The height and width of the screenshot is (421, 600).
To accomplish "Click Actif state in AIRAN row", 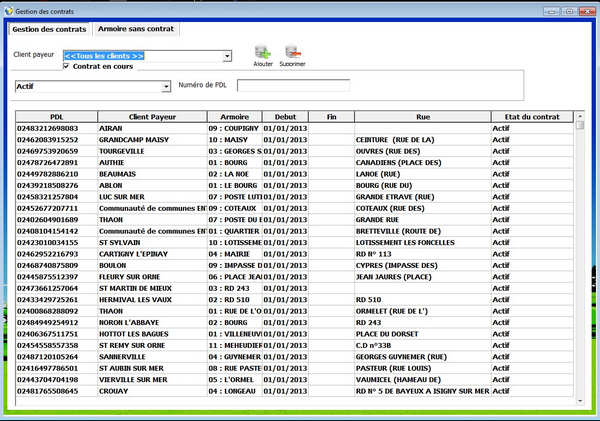I will click(x=532, y=128).
